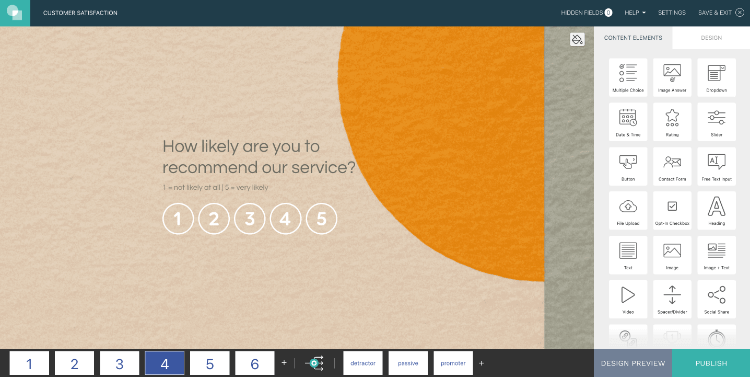Click the question heading 'How likely are you to recommend our service?'
This screenshot has height=377, width=750.
(x=259, y=157)
